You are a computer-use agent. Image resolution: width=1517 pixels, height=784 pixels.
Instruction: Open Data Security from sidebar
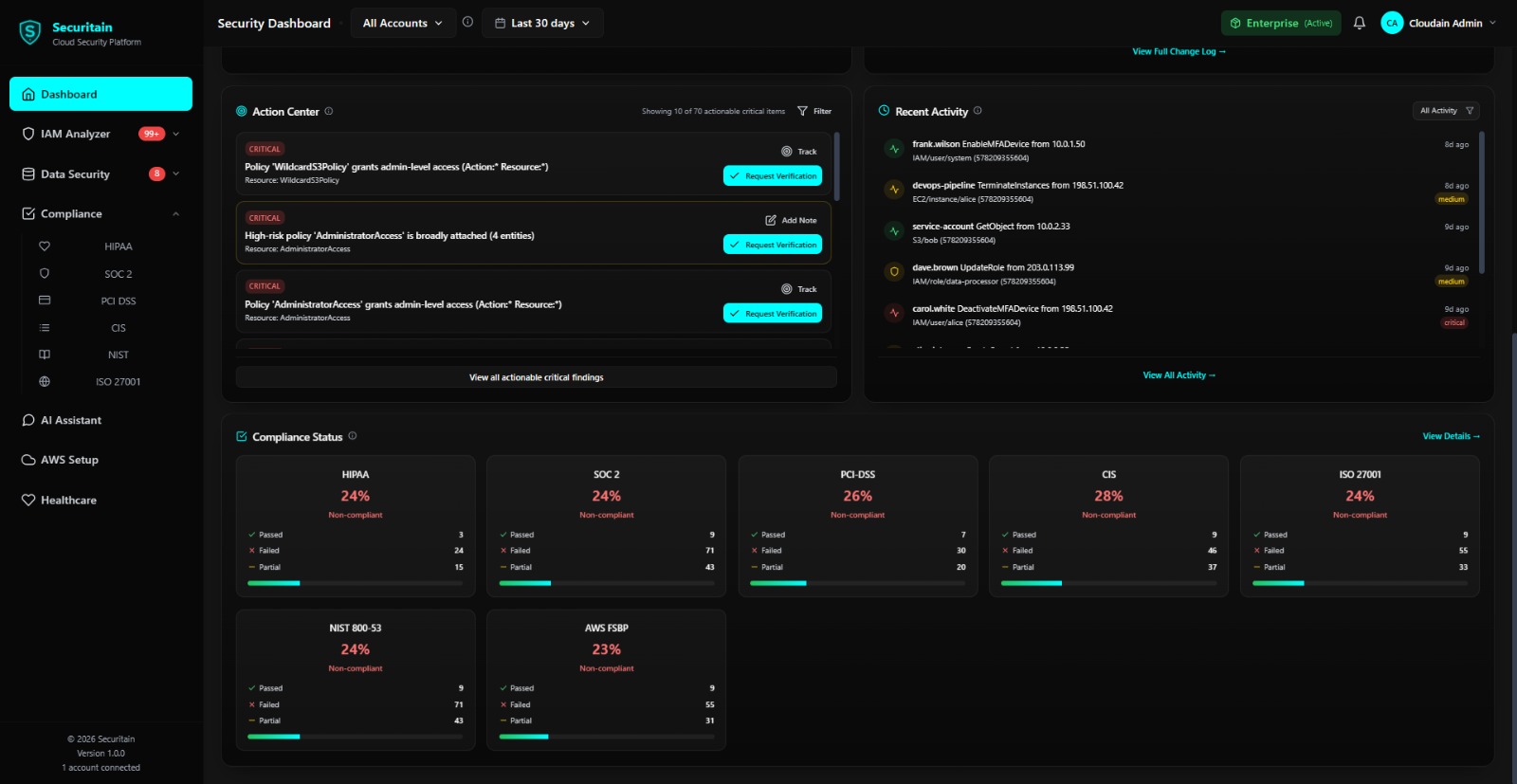(x=101, y=173)
